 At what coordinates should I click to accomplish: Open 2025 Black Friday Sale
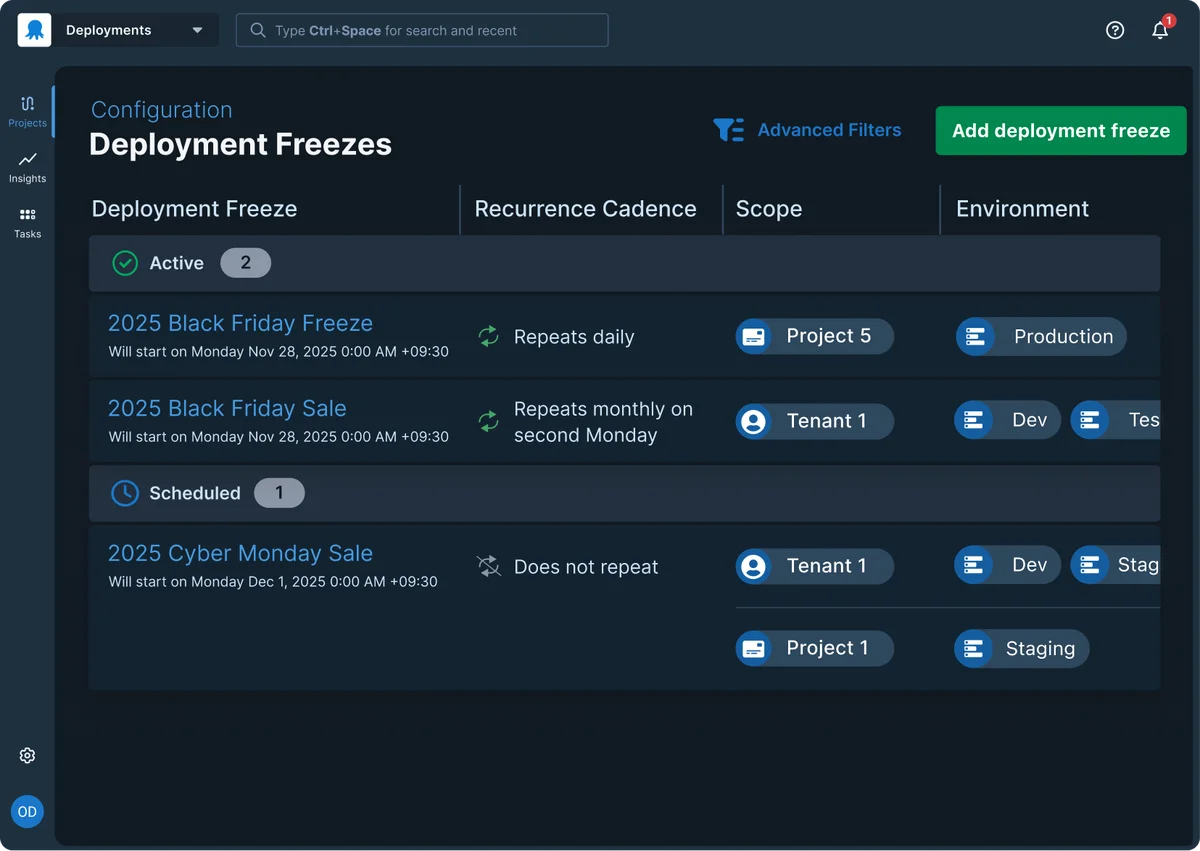pyautogui.click(x=227, y=408)
